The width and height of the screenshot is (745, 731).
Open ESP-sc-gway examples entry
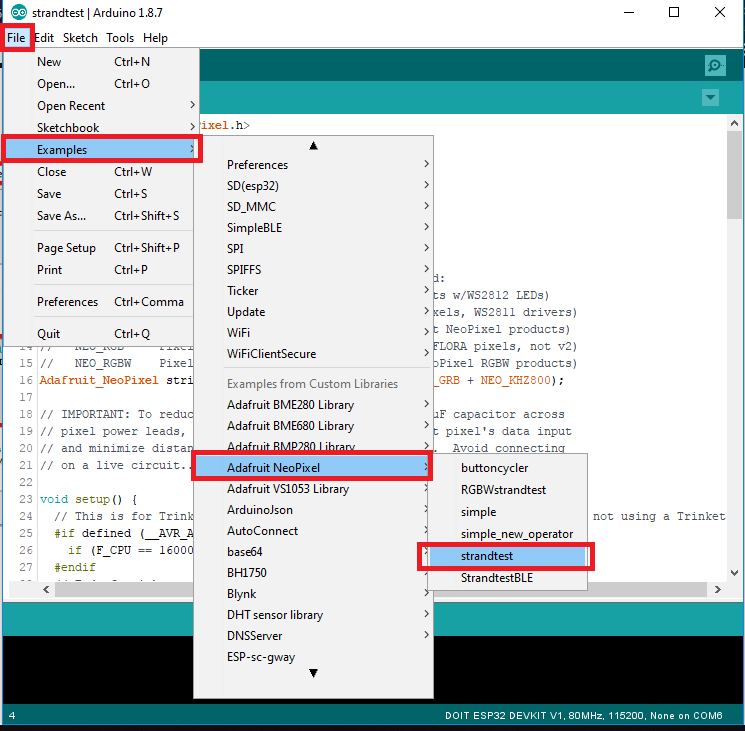pos(313,657)
